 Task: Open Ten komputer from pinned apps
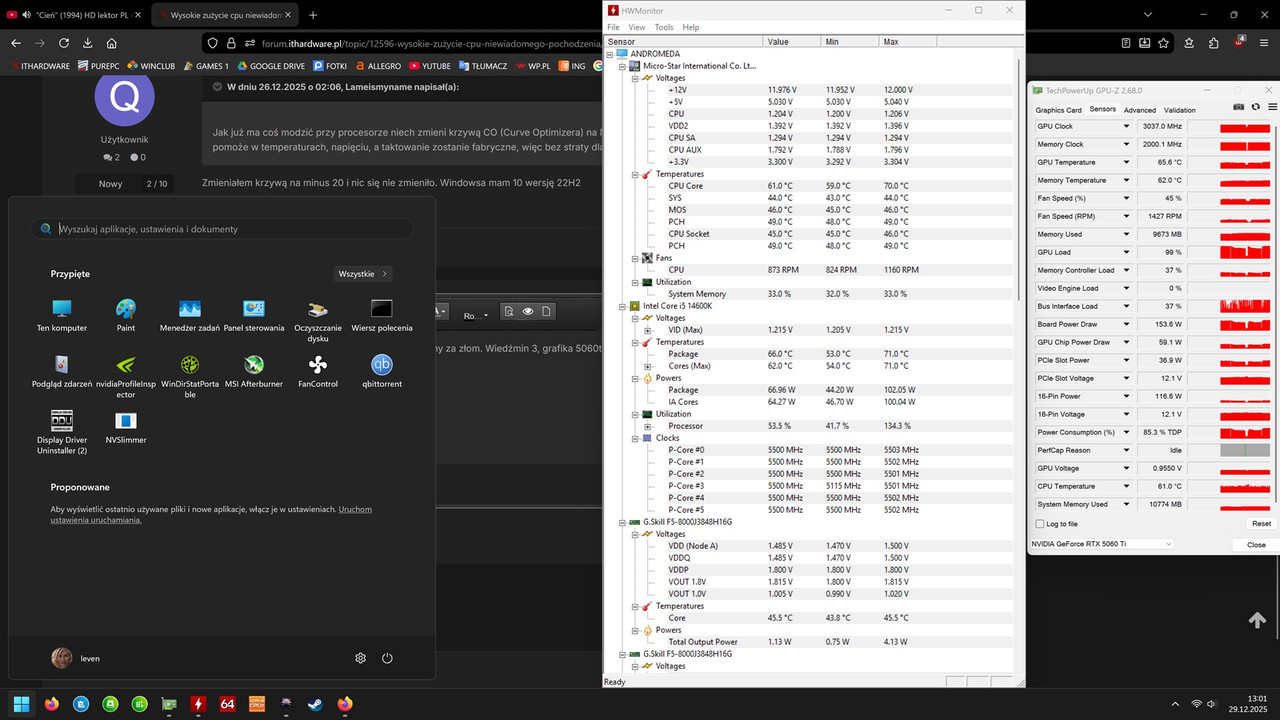click(62, 316)
